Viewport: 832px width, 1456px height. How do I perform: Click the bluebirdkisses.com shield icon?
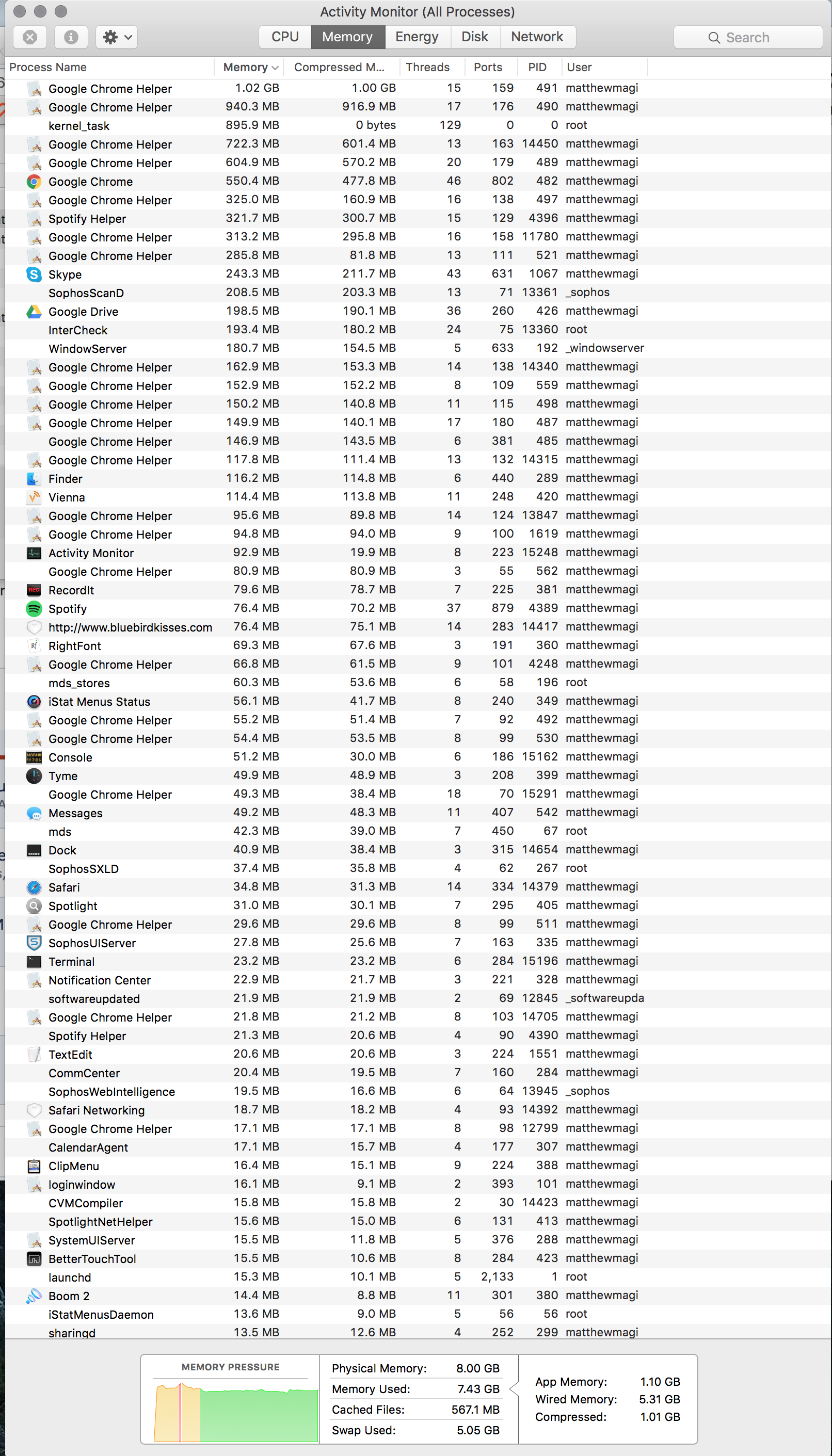34,627
